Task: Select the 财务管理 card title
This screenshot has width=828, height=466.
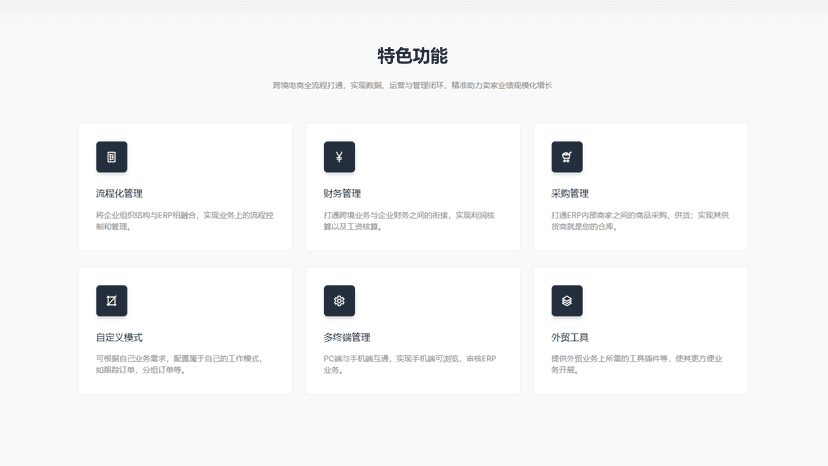Action: 342,193
